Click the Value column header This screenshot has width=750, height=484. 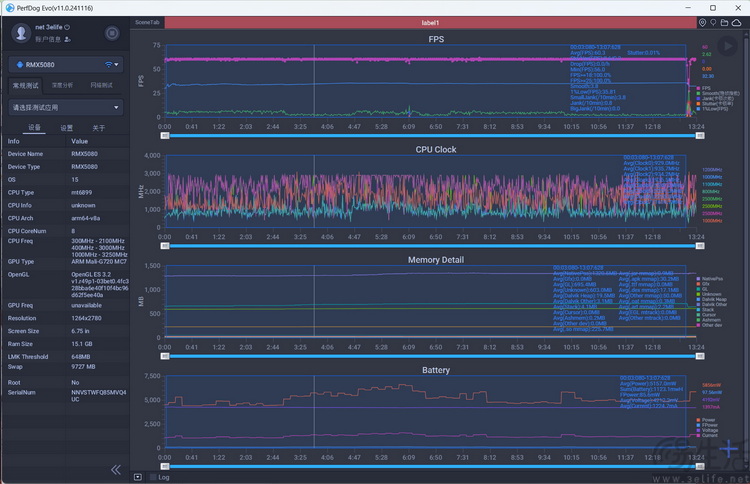79,141
